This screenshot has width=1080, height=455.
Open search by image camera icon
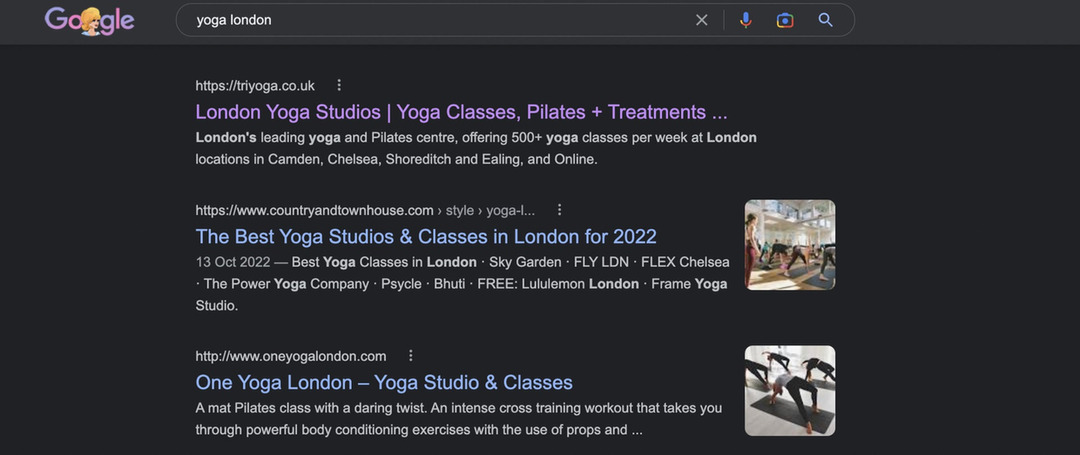coord(785,21)
